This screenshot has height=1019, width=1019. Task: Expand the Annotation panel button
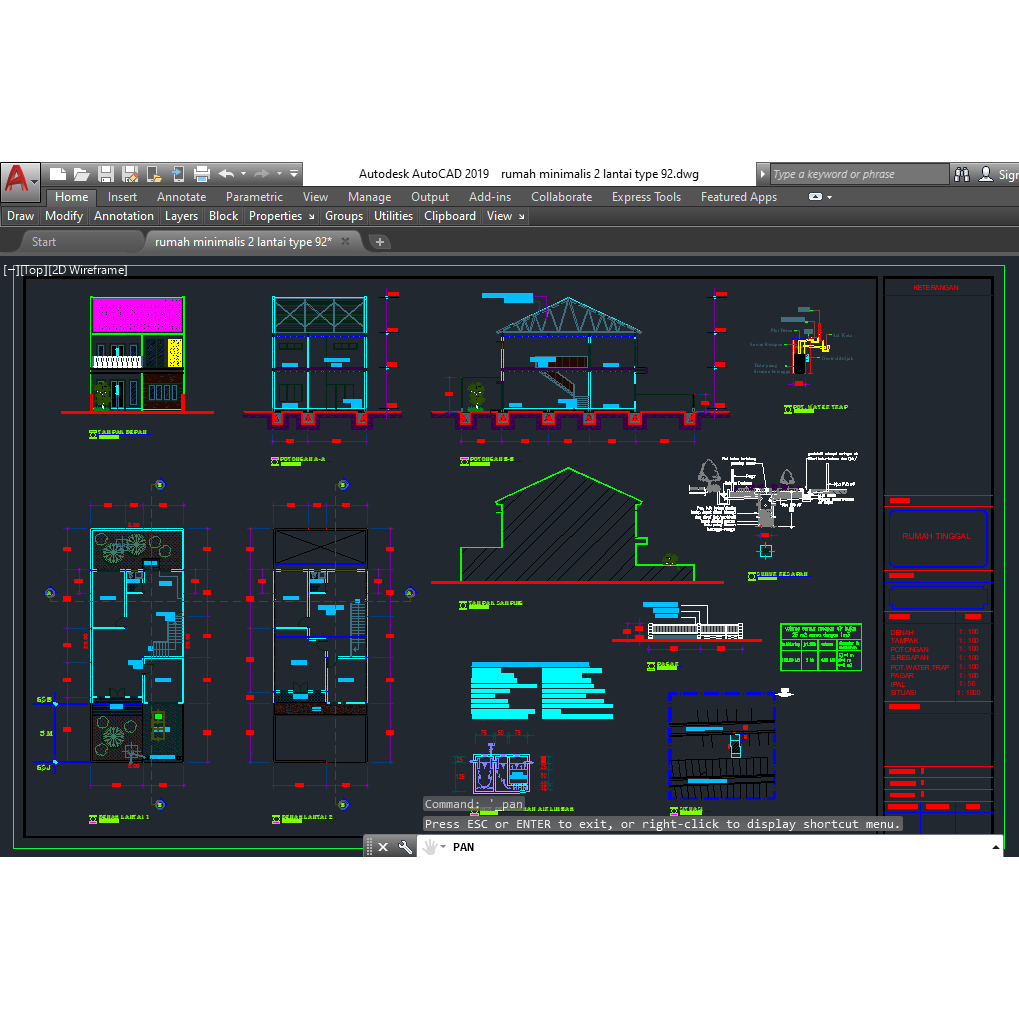coord(123,216)
